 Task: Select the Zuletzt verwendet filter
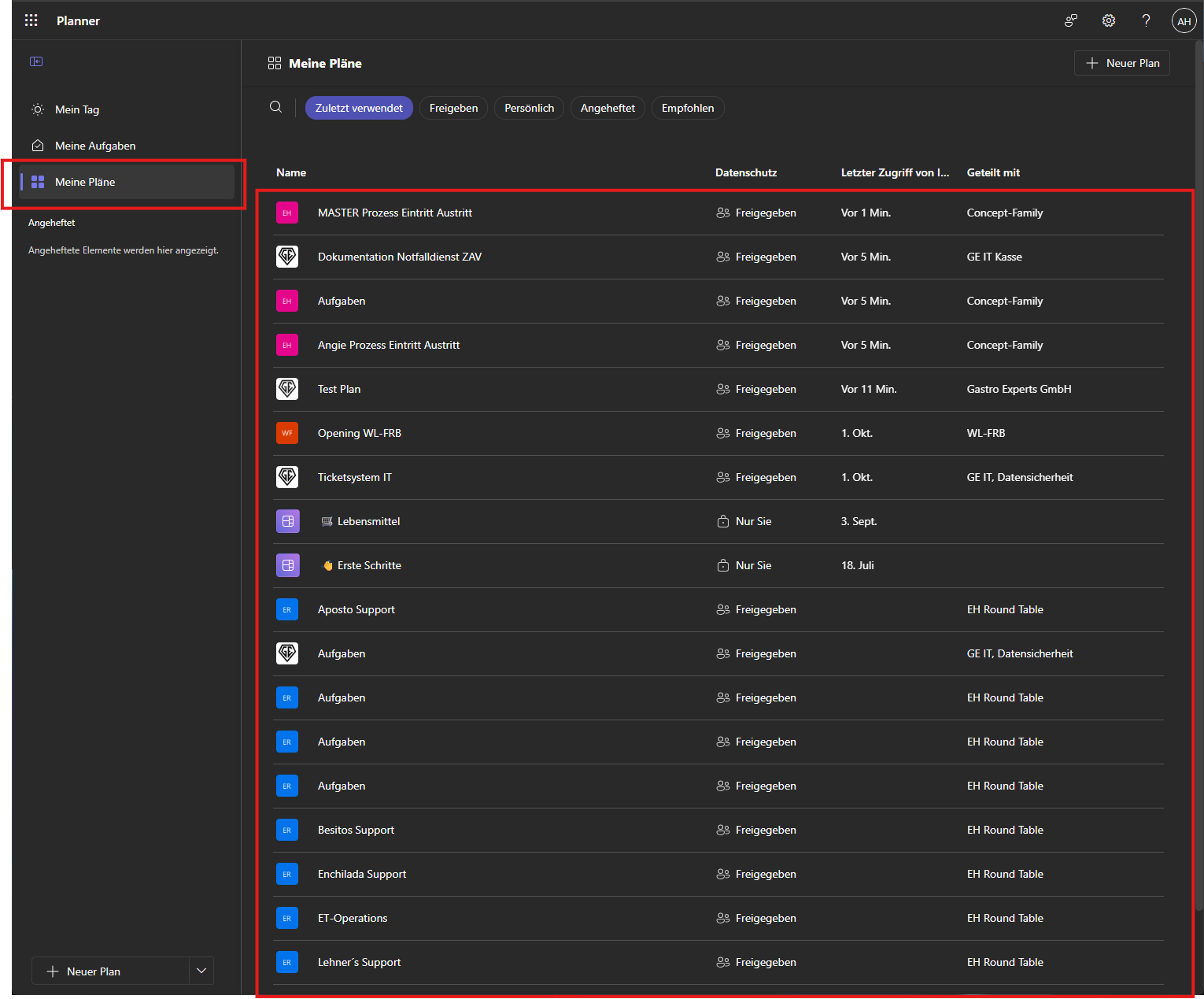pos(359,108)
